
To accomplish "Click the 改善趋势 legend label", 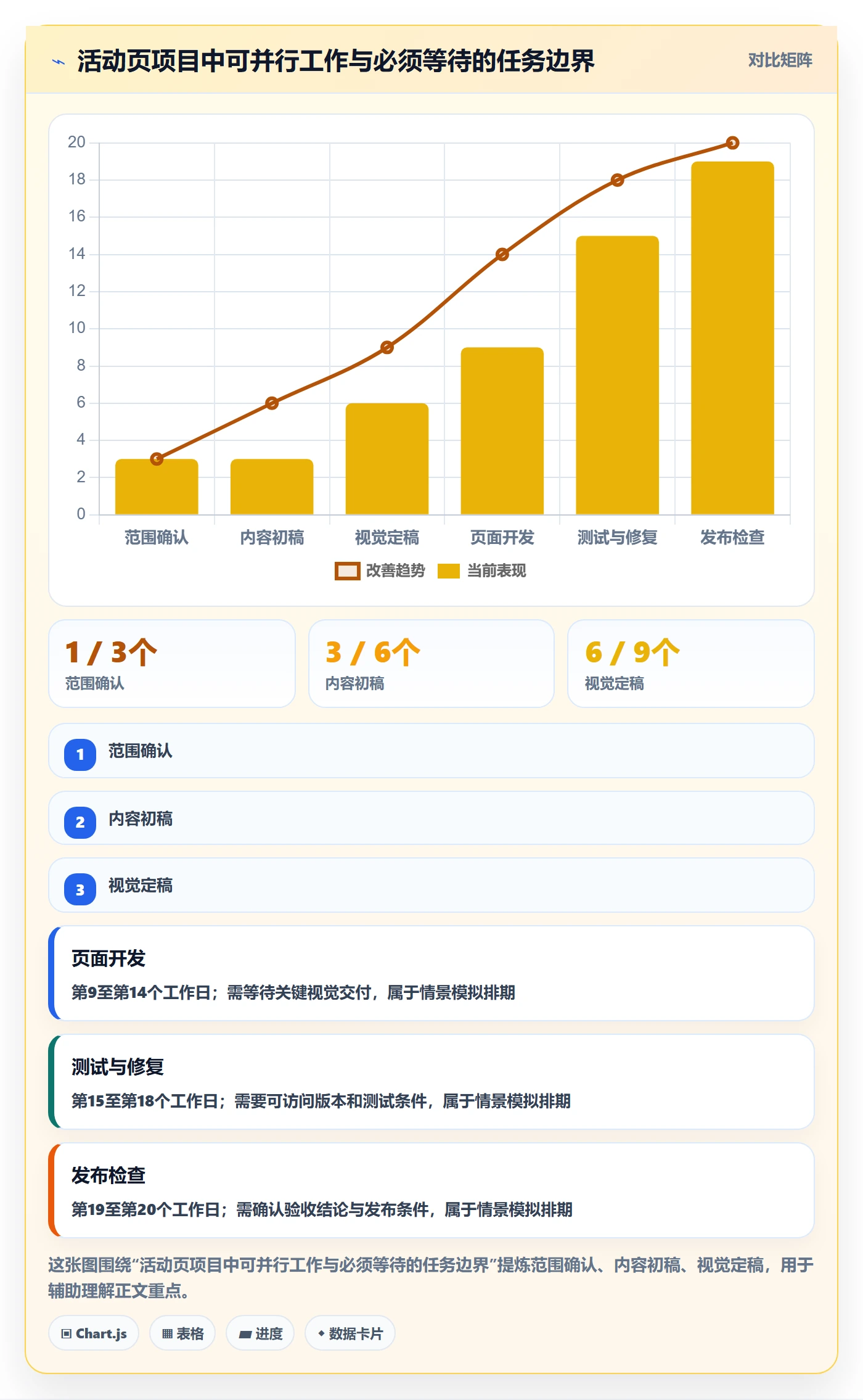I will tap(395, 571).
